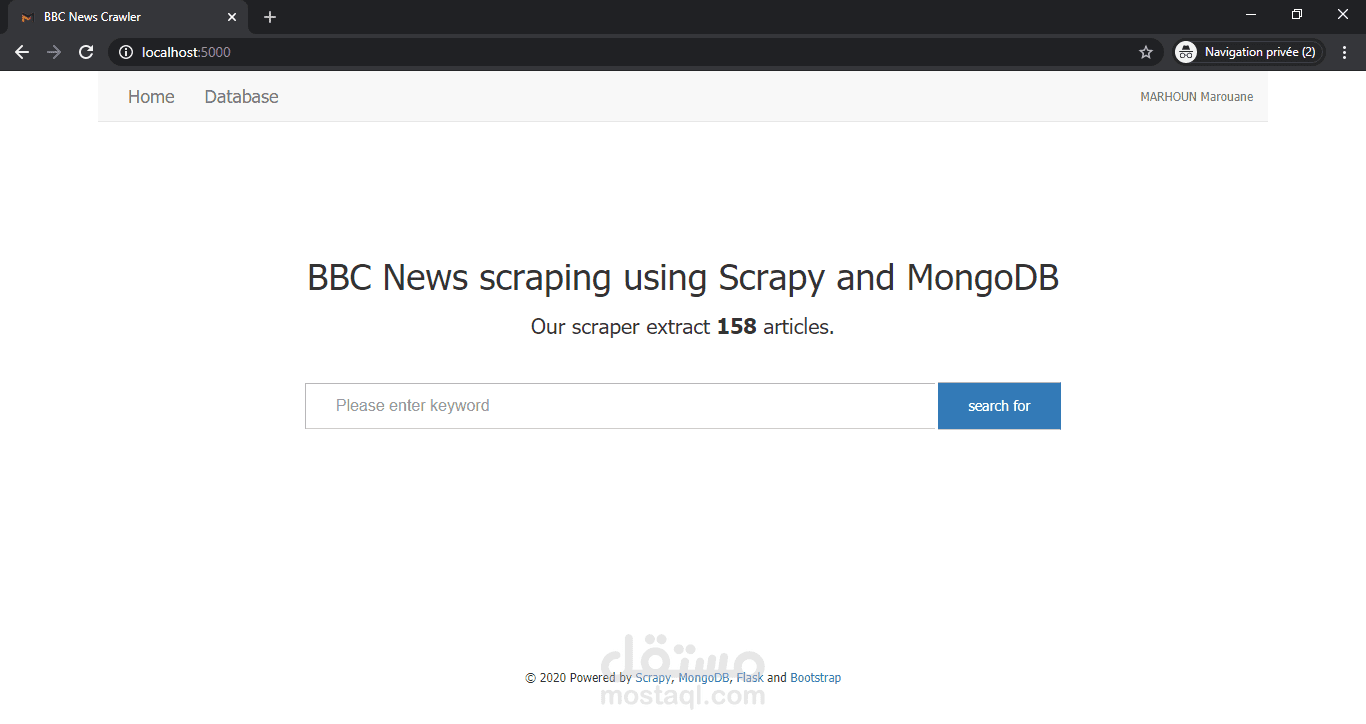Open the Chrome three-dot menu
Image resolution: width=1366 pixels, height=724 pixels.
(1344, 52)
